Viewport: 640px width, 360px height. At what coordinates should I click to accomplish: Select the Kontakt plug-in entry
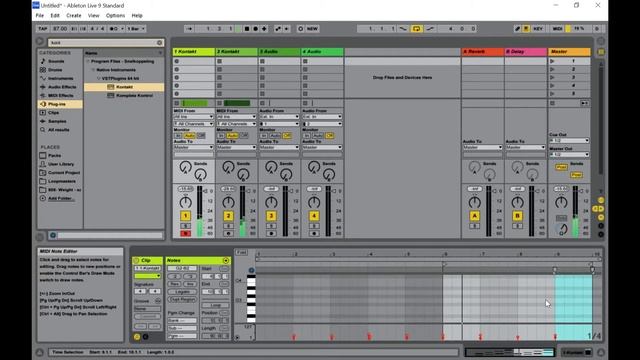(x=124, y=87)
